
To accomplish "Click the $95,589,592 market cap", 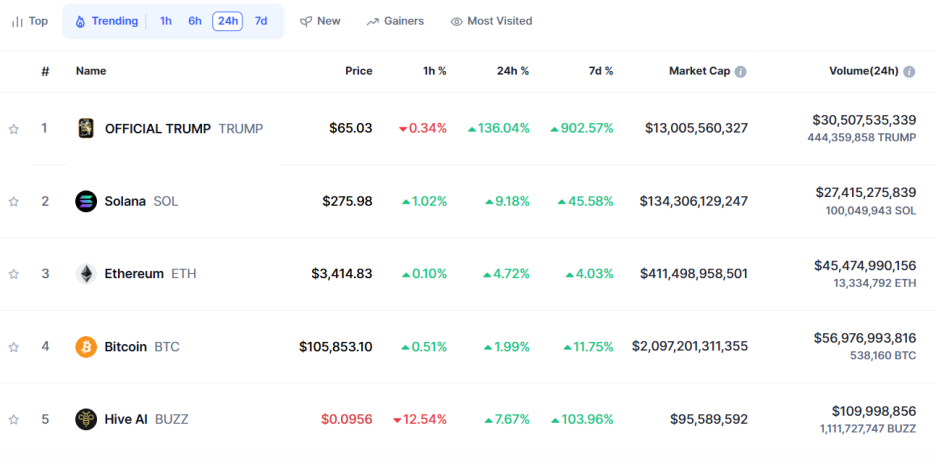I will coord(709,419).
